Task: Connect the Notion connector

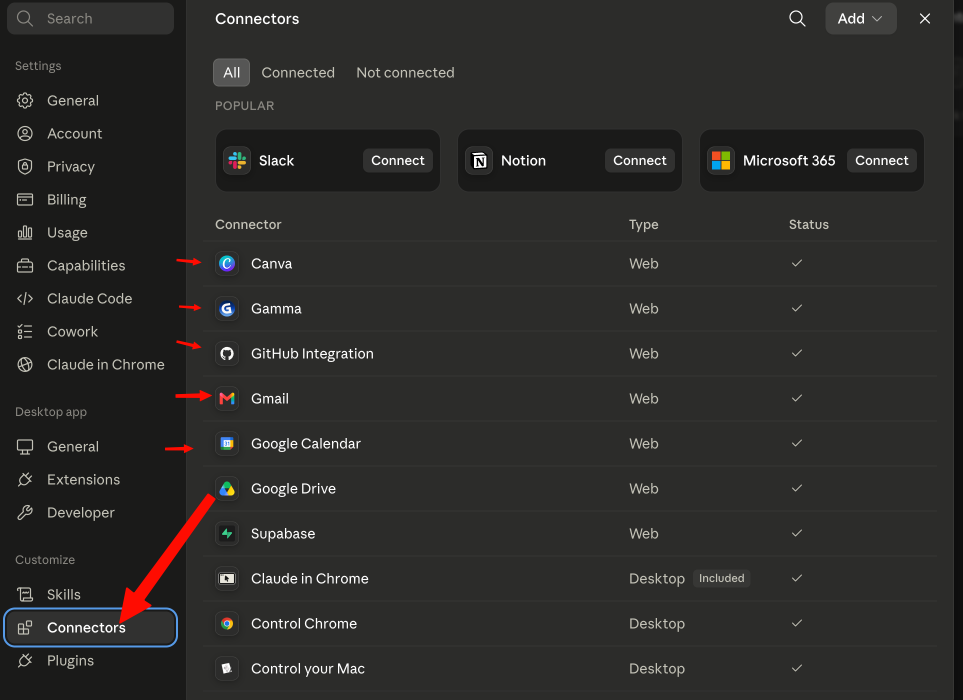Action: [x=639, y=161]
